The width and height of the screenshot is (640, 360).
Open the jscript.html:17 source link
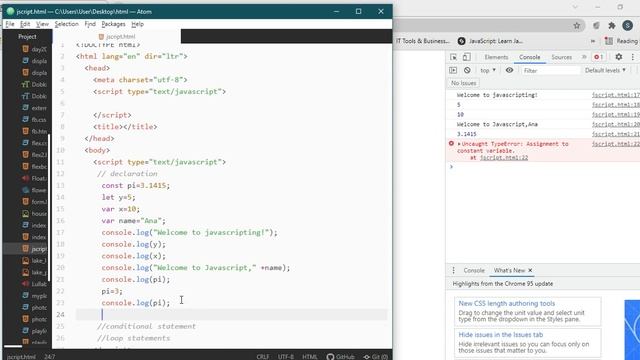[616, 95]
